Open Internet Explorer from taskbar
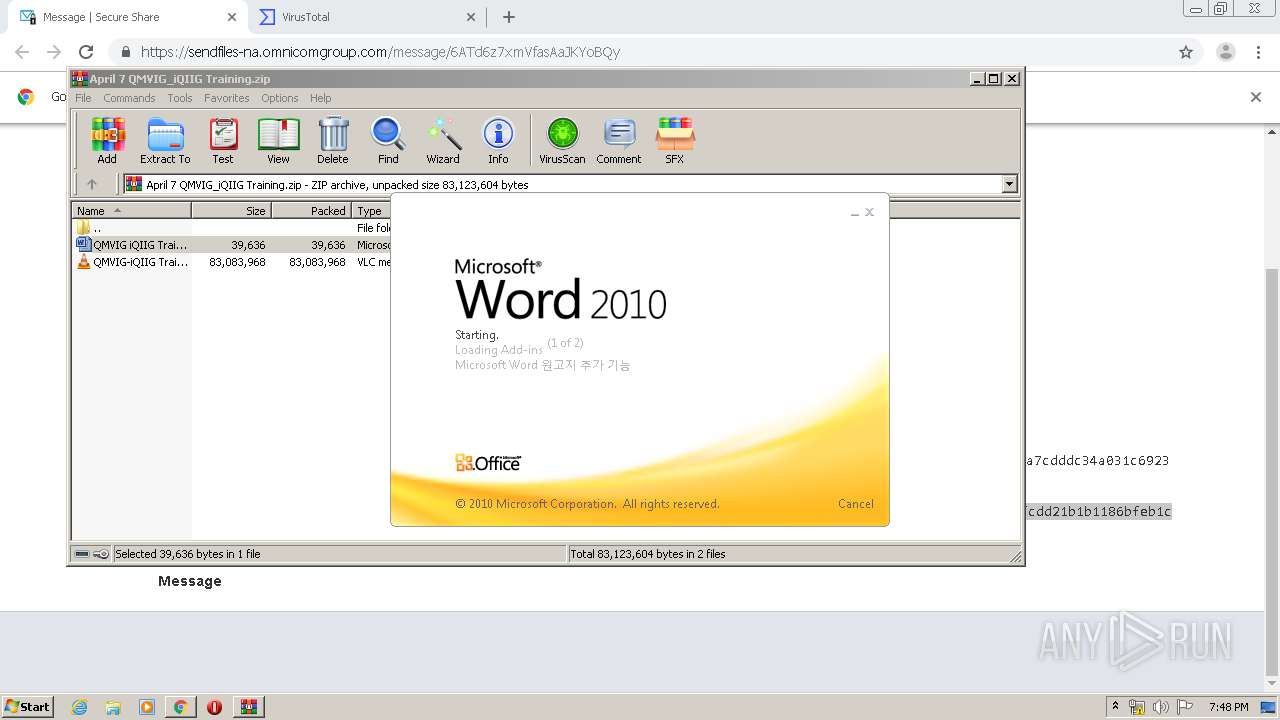This screenshot has width=1280, height=720. click(x=79, y=707)
